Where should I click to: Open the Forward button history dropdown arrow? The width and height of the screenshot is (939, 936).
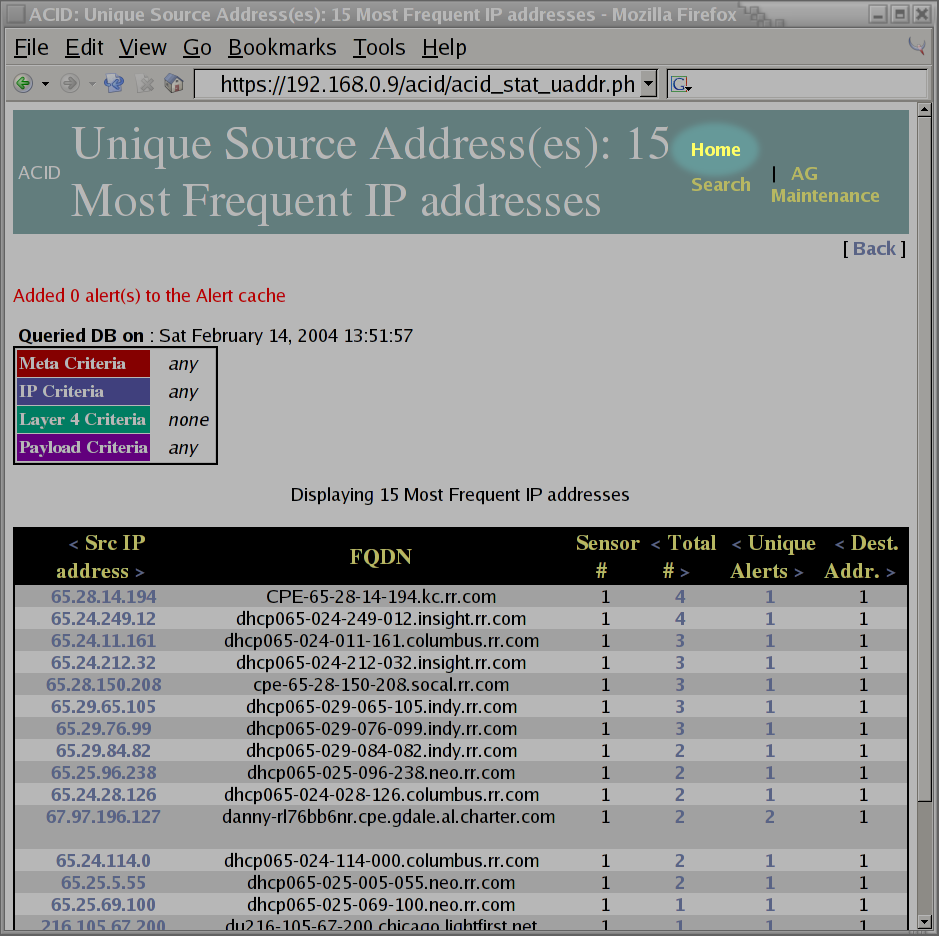(x=92, y=84)
